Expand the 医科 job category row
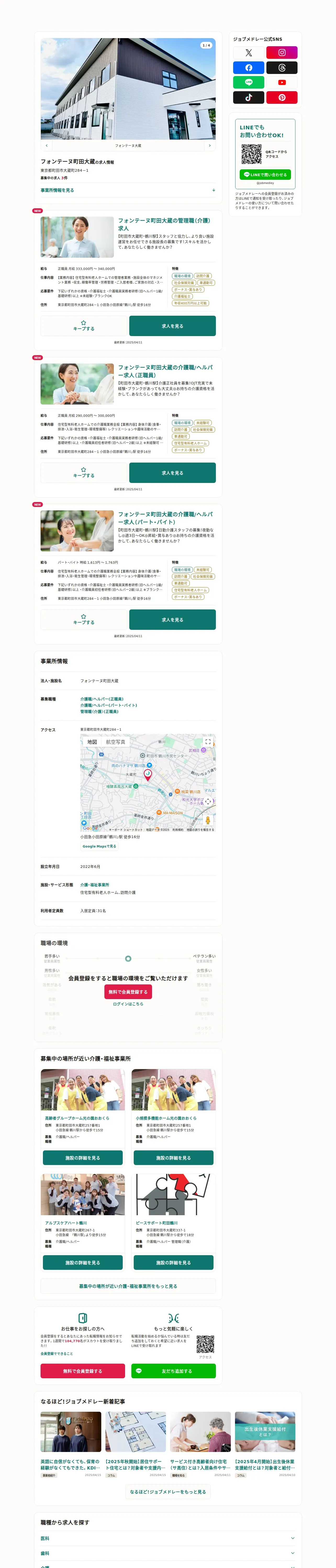 click(x=168, y=1538)
